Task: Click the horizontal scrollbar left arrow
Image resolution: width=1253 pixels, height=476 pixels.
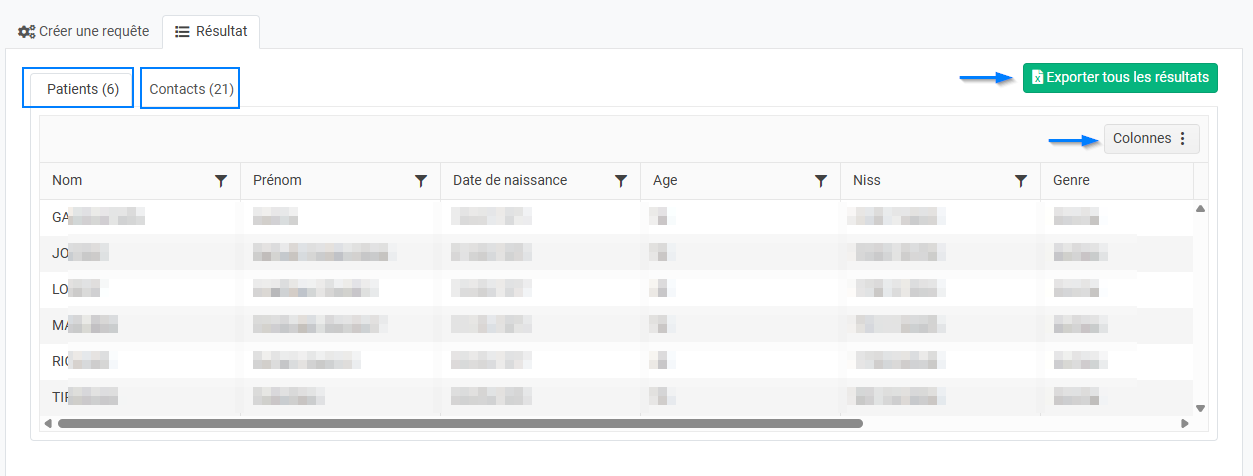Action: click(x=48, y=424)
